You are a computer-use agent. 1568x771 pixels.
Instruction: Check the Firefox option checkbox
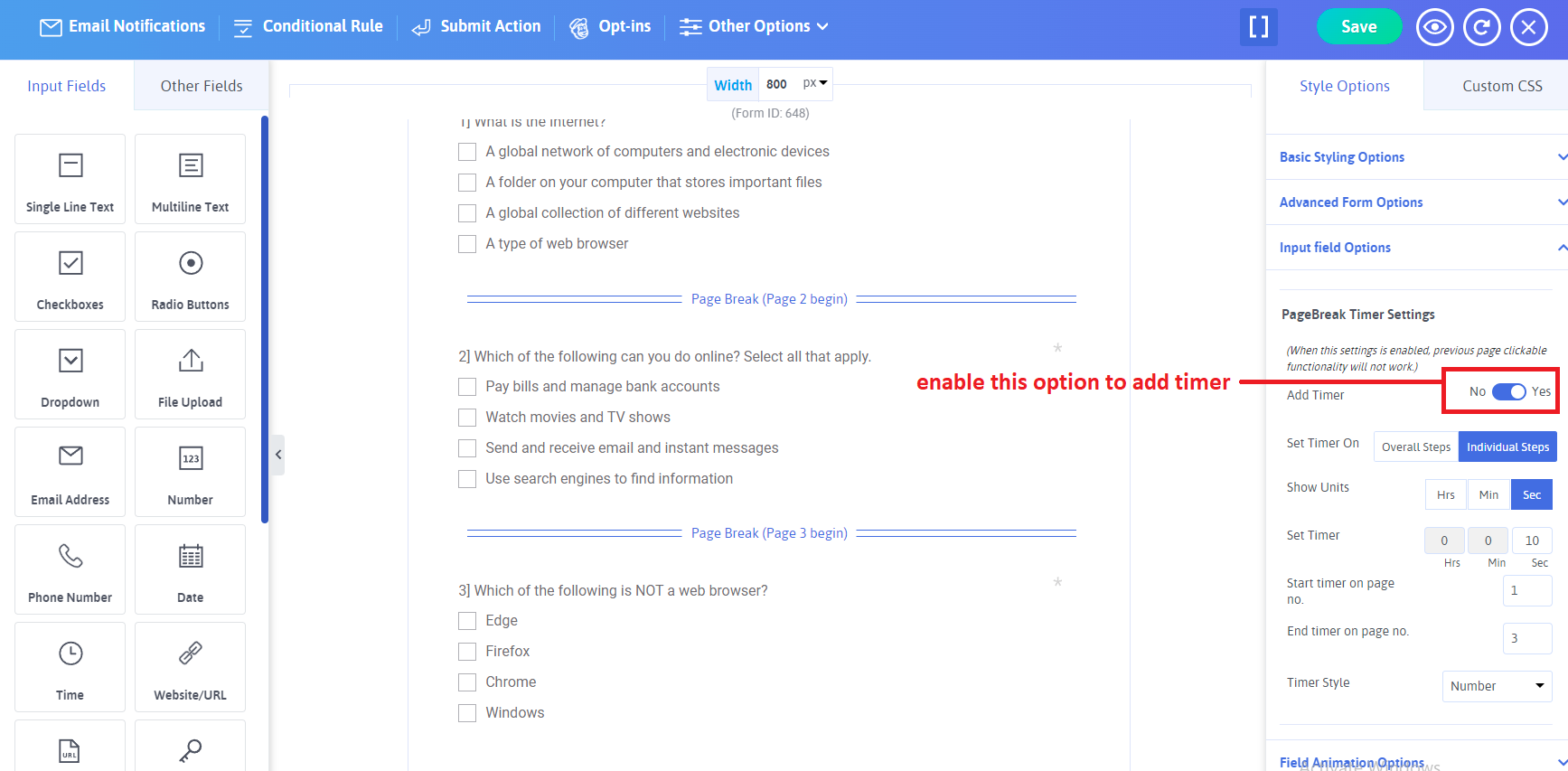tap(467, 652)
